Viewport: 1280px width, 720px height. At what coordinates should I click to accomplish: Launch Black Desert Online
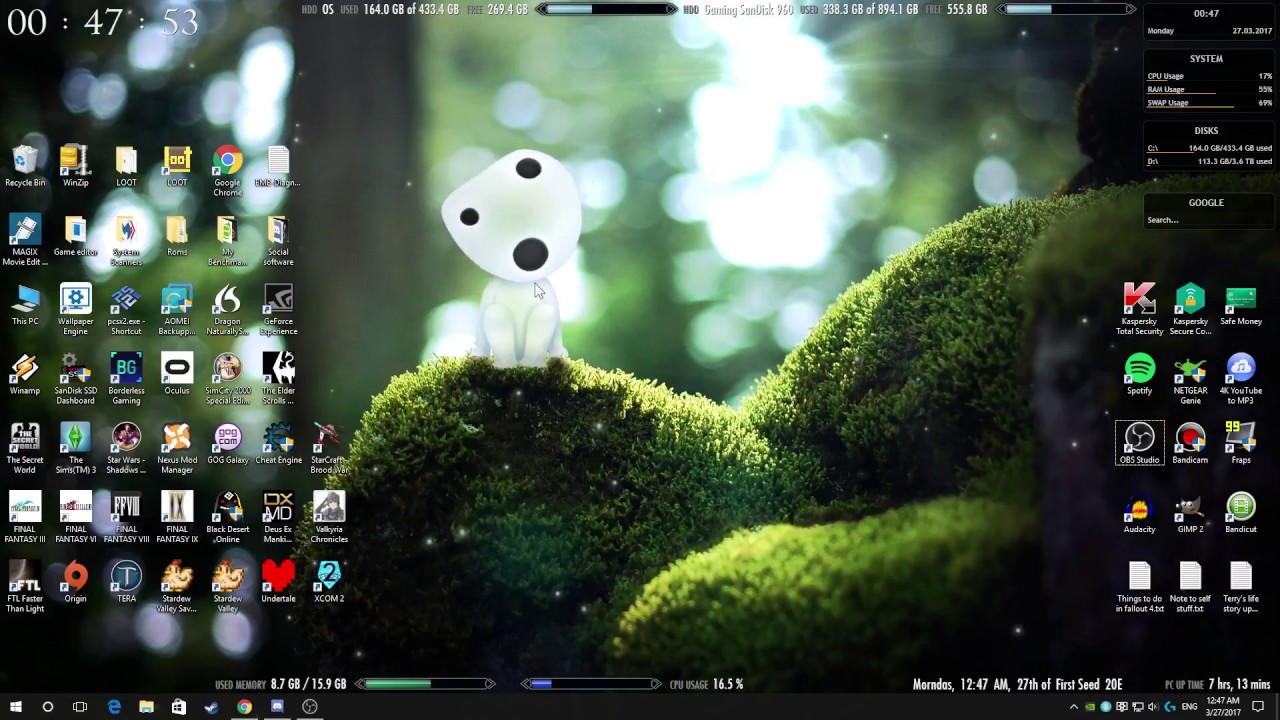coord(227,518)
